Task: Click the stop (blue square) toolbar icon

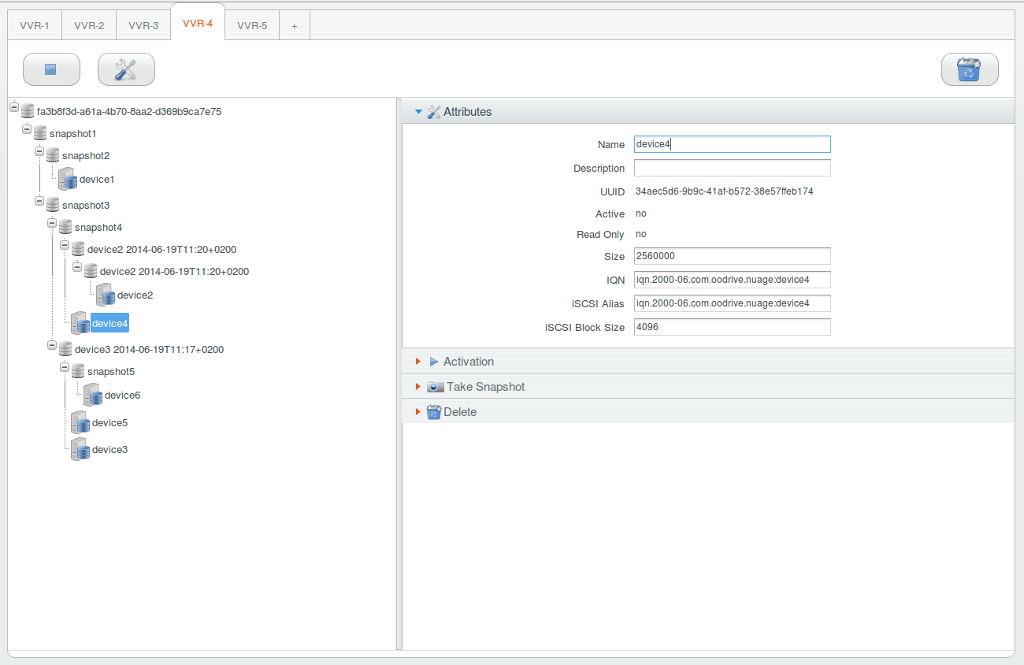Action: pyautogui.click(x=50, y=68)
